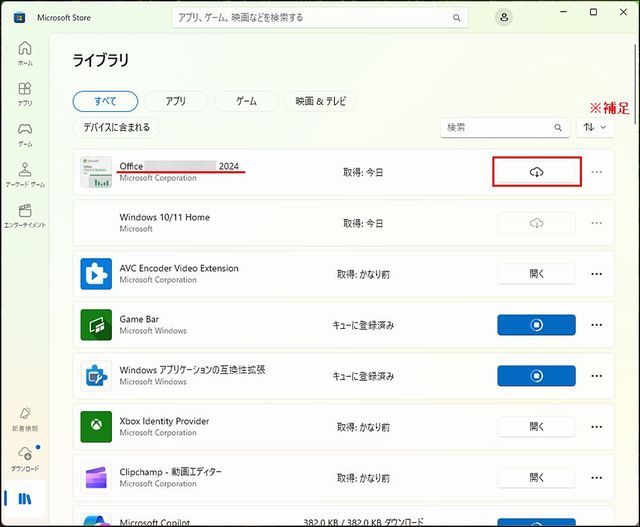Click Office 2024 取得: 今日 status
Screen dimensions: 640x527
pyautogui.click(x=363, y=172)
